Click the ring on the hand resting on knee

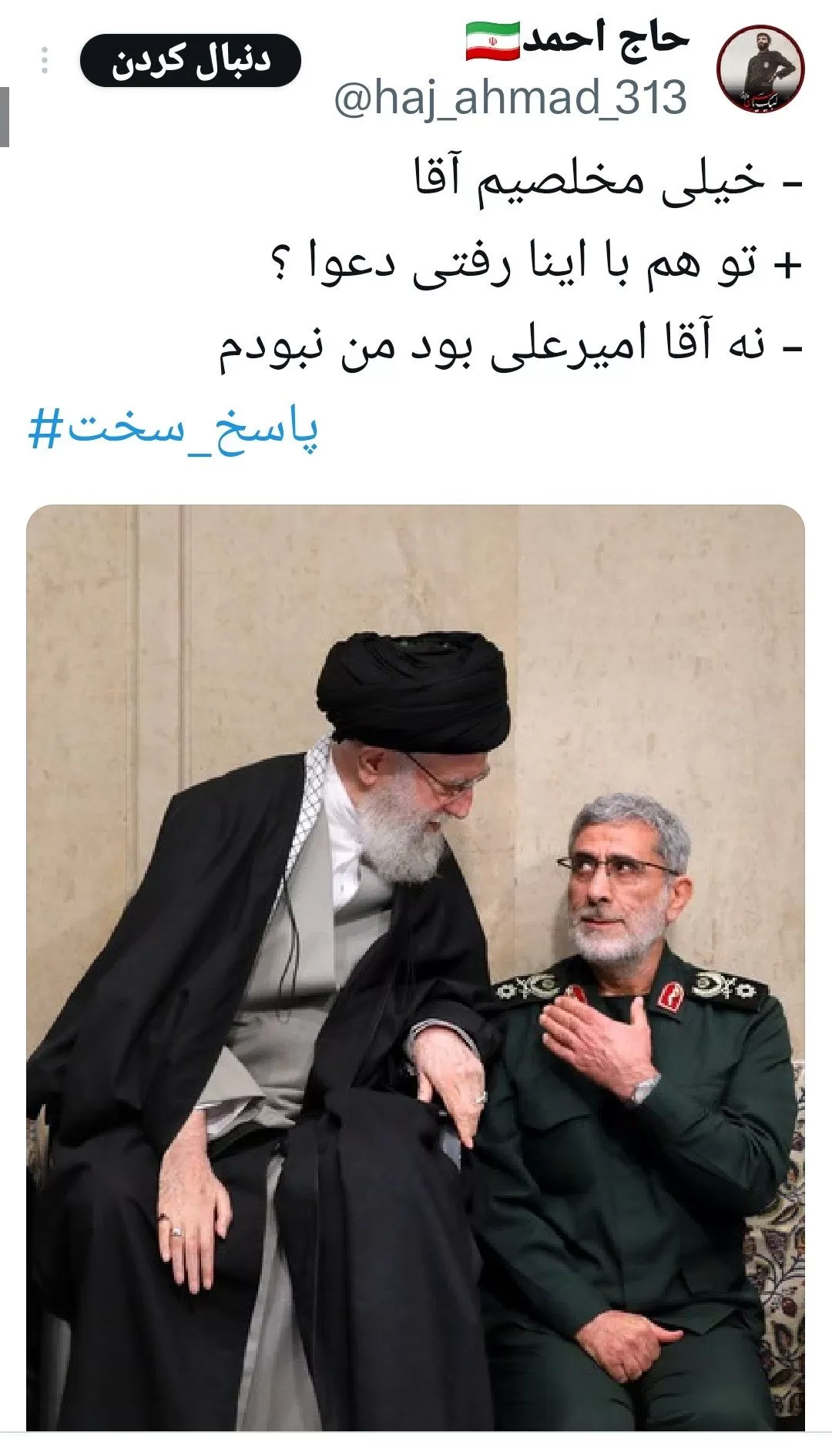(x=176, y=1230)
